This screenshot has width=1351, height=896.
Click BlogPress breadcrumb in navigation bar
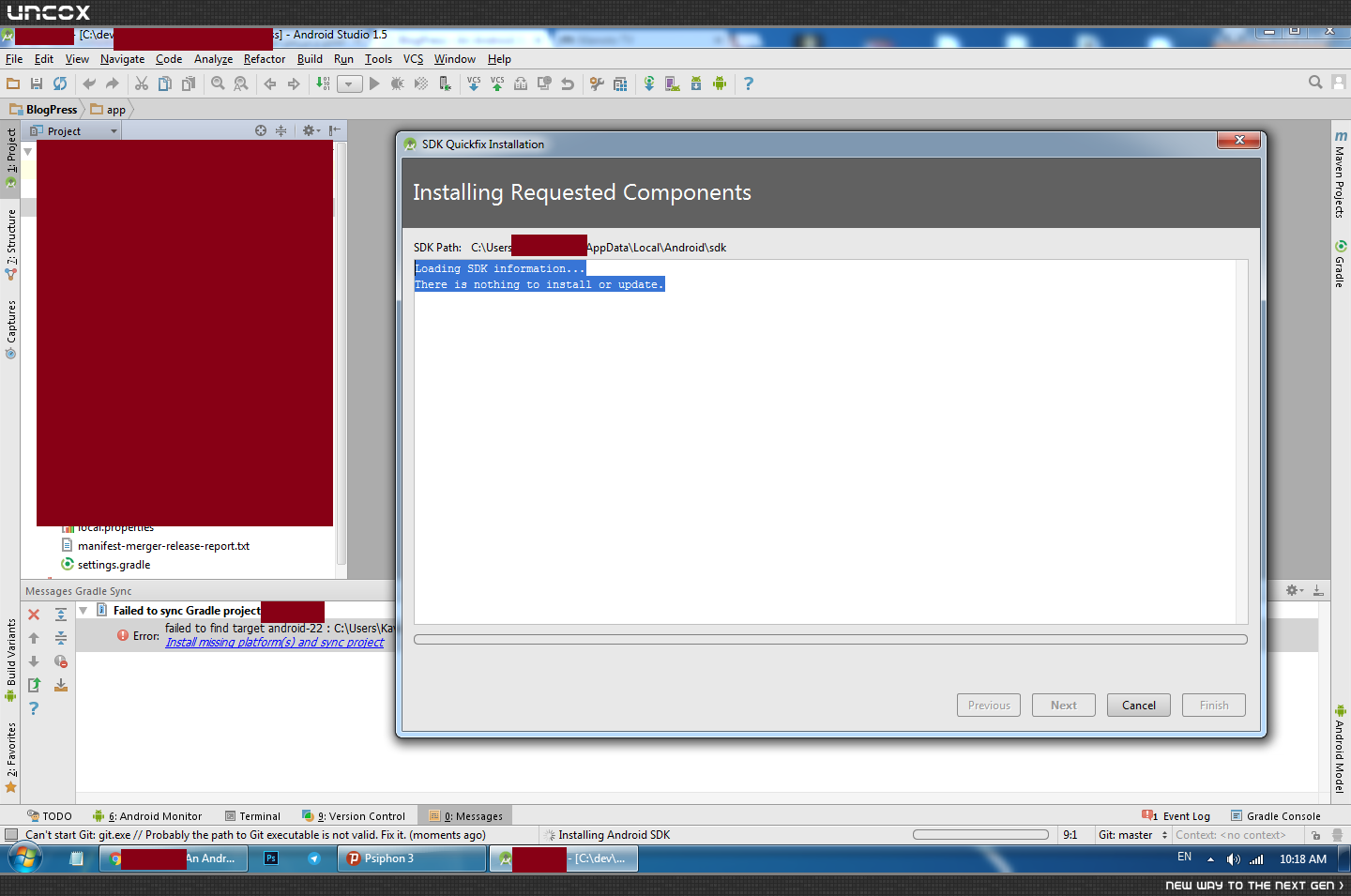[x=43, y=110]
